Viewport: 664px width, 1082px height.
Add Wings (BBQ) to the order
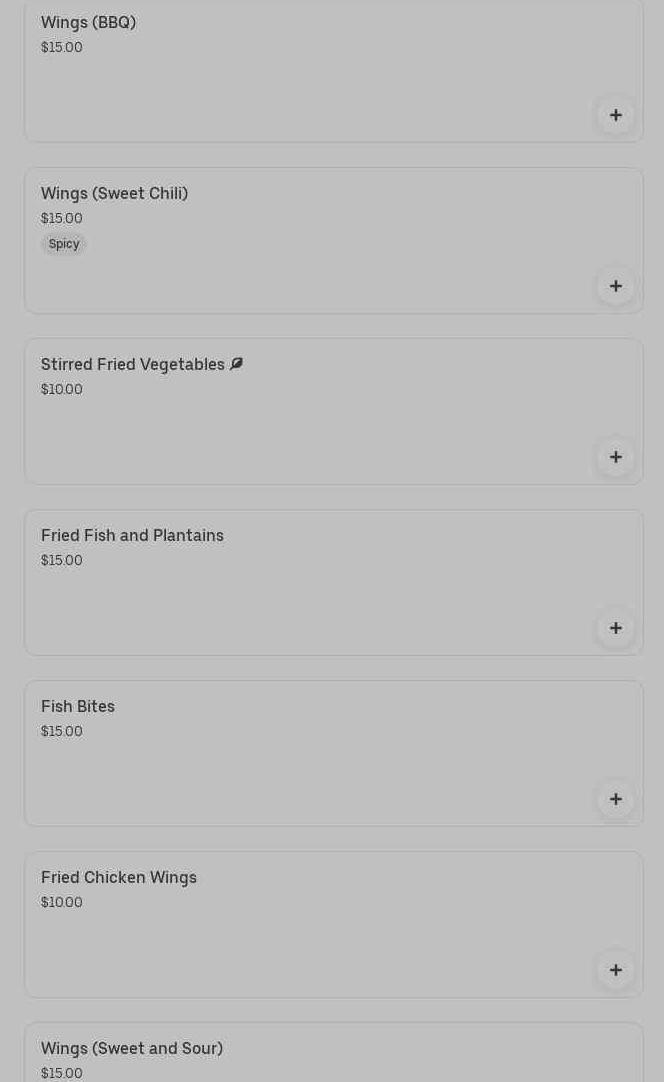[616, 115]
